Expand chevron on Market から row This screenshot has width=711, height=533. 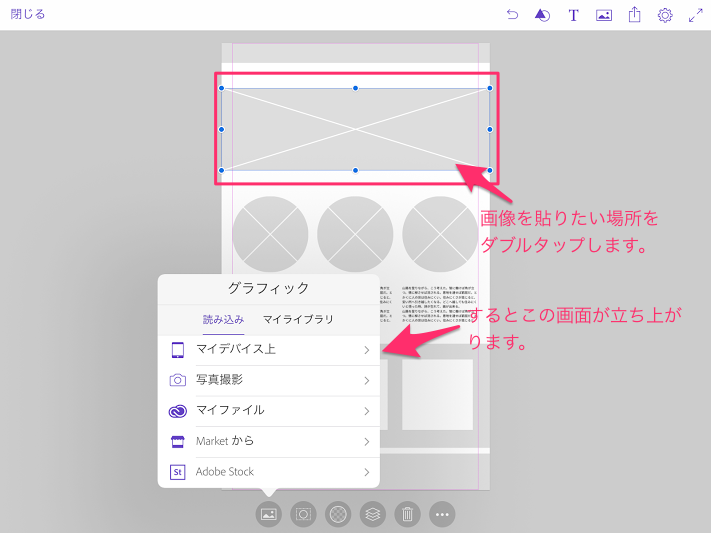[x=366, y=441]
